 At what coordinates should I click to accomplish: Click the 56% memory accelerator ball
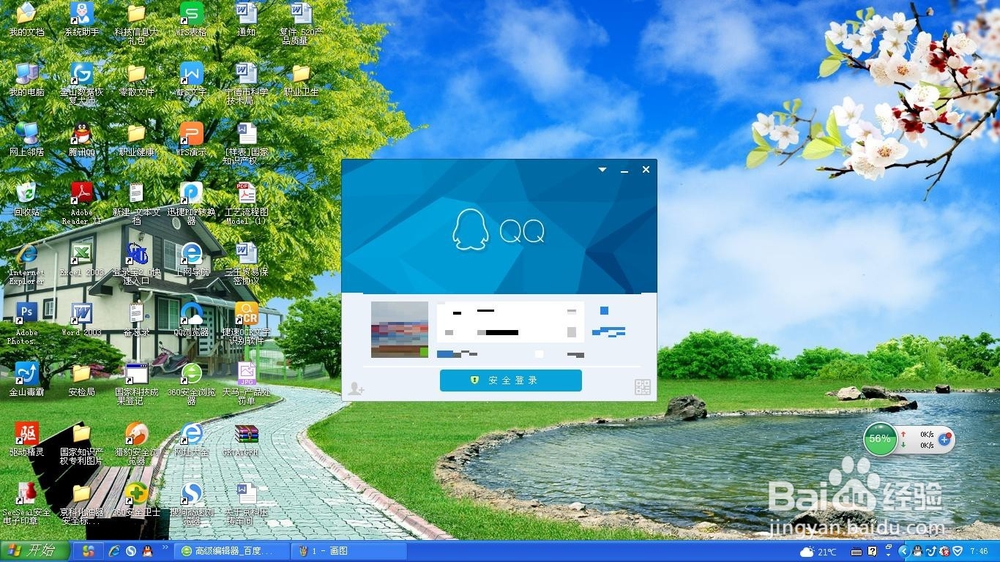click(x=880, y=439)
